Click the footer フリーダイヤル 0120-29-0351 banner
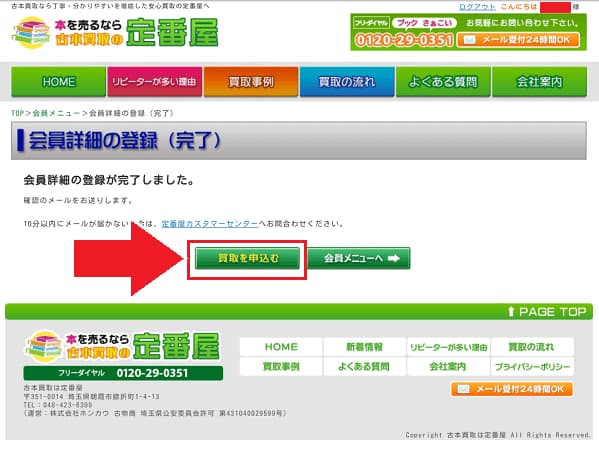Image resolution: width=599 pixels, height=459 pixels. click(123, 373)
